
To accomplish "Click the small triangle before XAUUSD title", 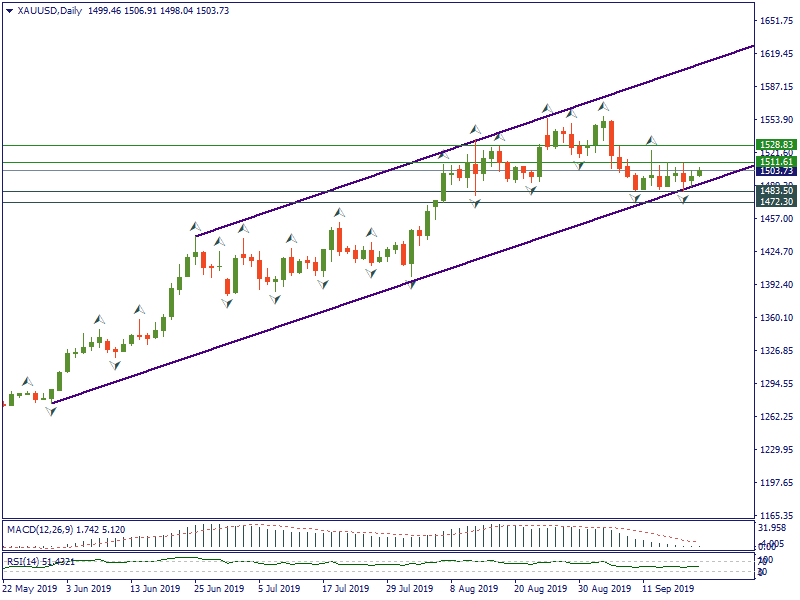I will click(10, 11).
